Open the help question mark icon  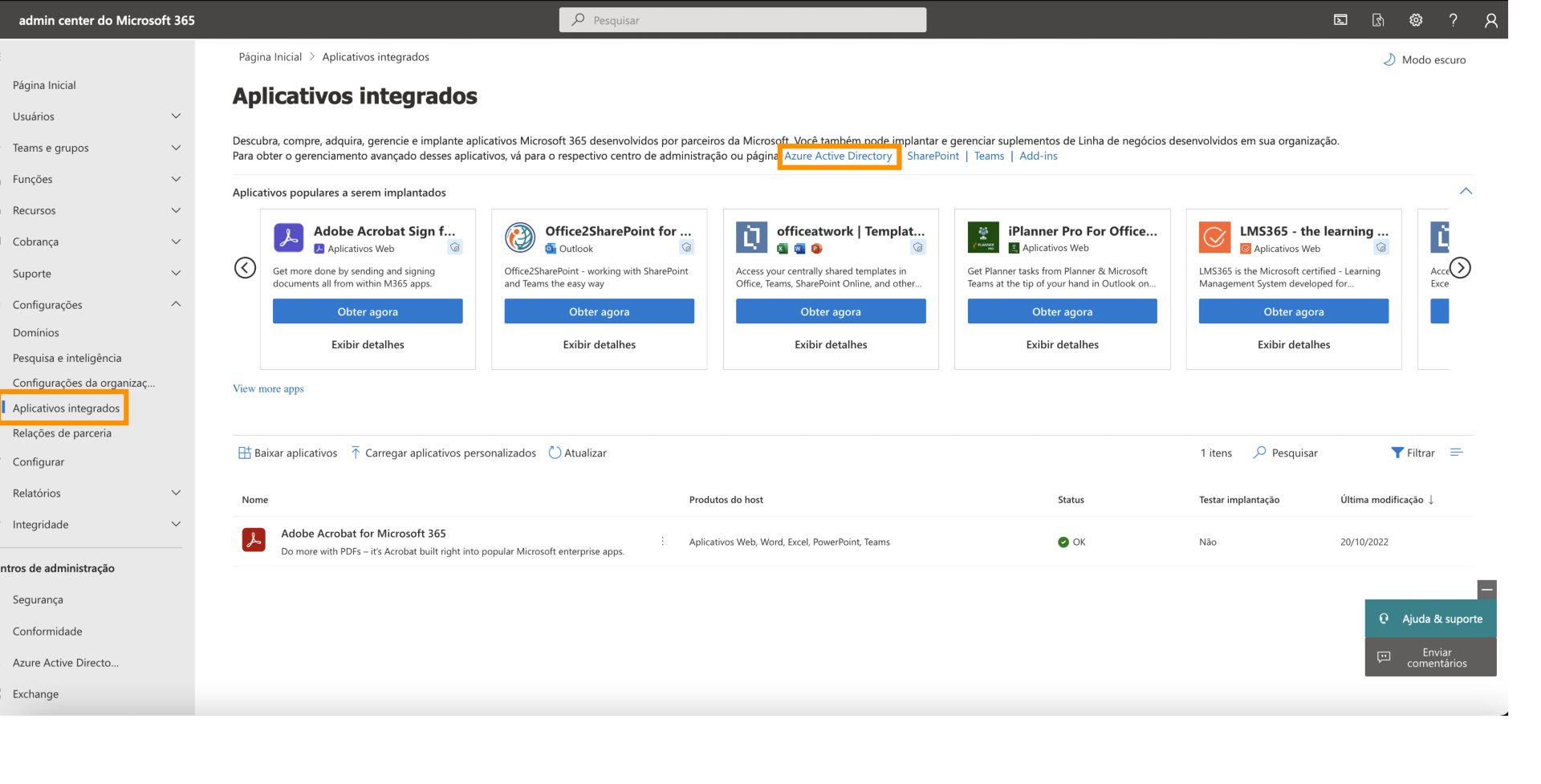[1453, 20]
